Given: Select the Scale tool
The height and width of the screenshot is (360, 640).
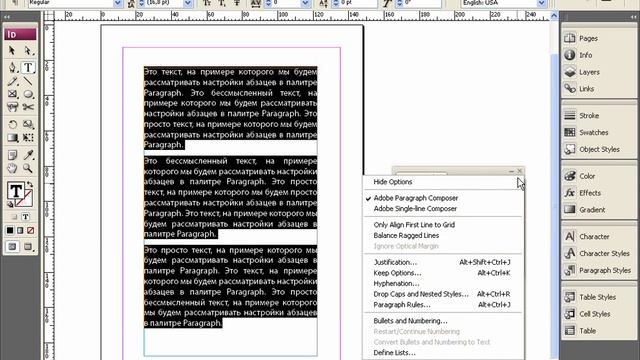Looking at the screenshot, I should [x=28, y=124].
